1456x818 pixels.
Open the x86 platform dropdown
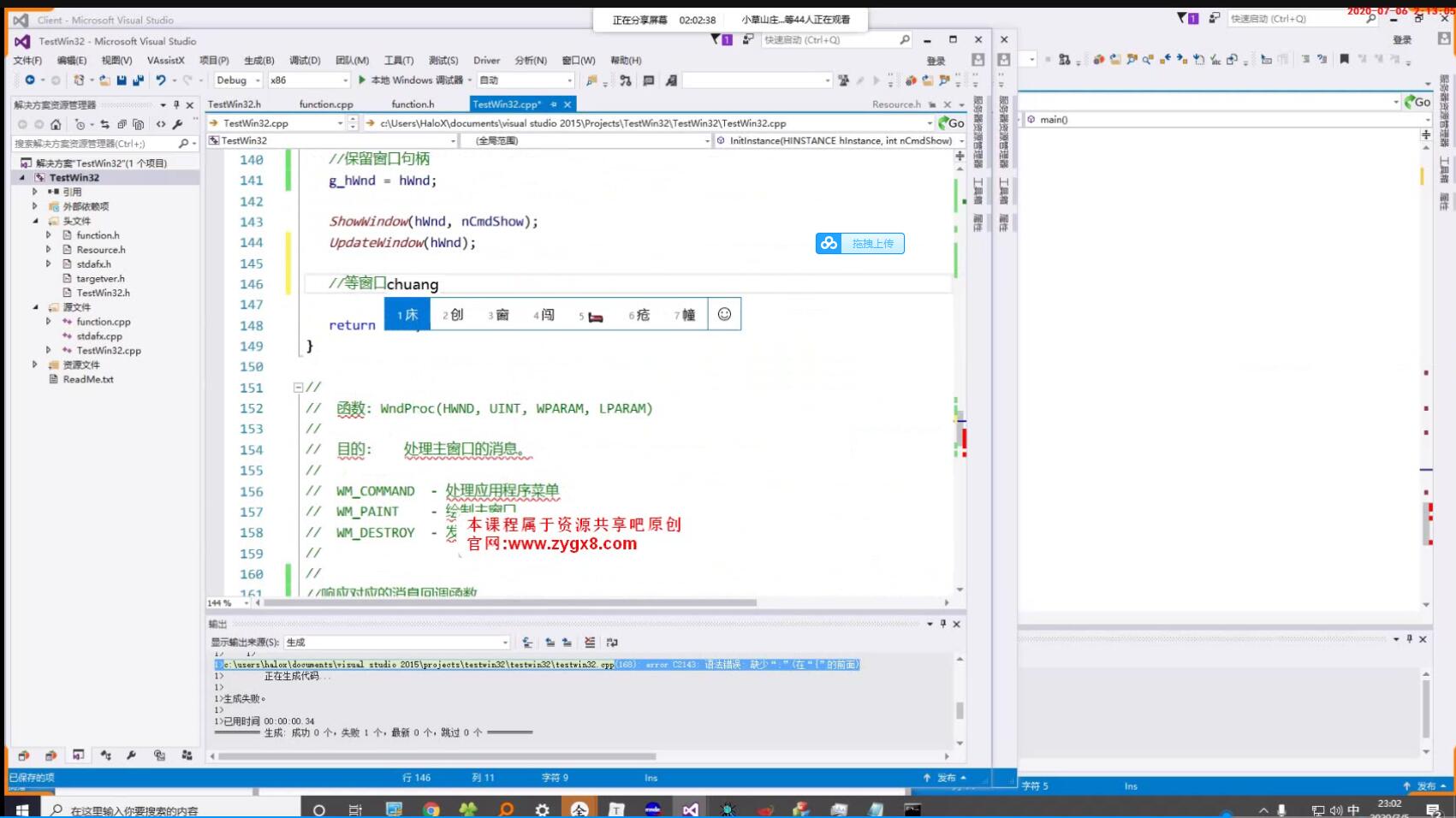pos(309,80)
